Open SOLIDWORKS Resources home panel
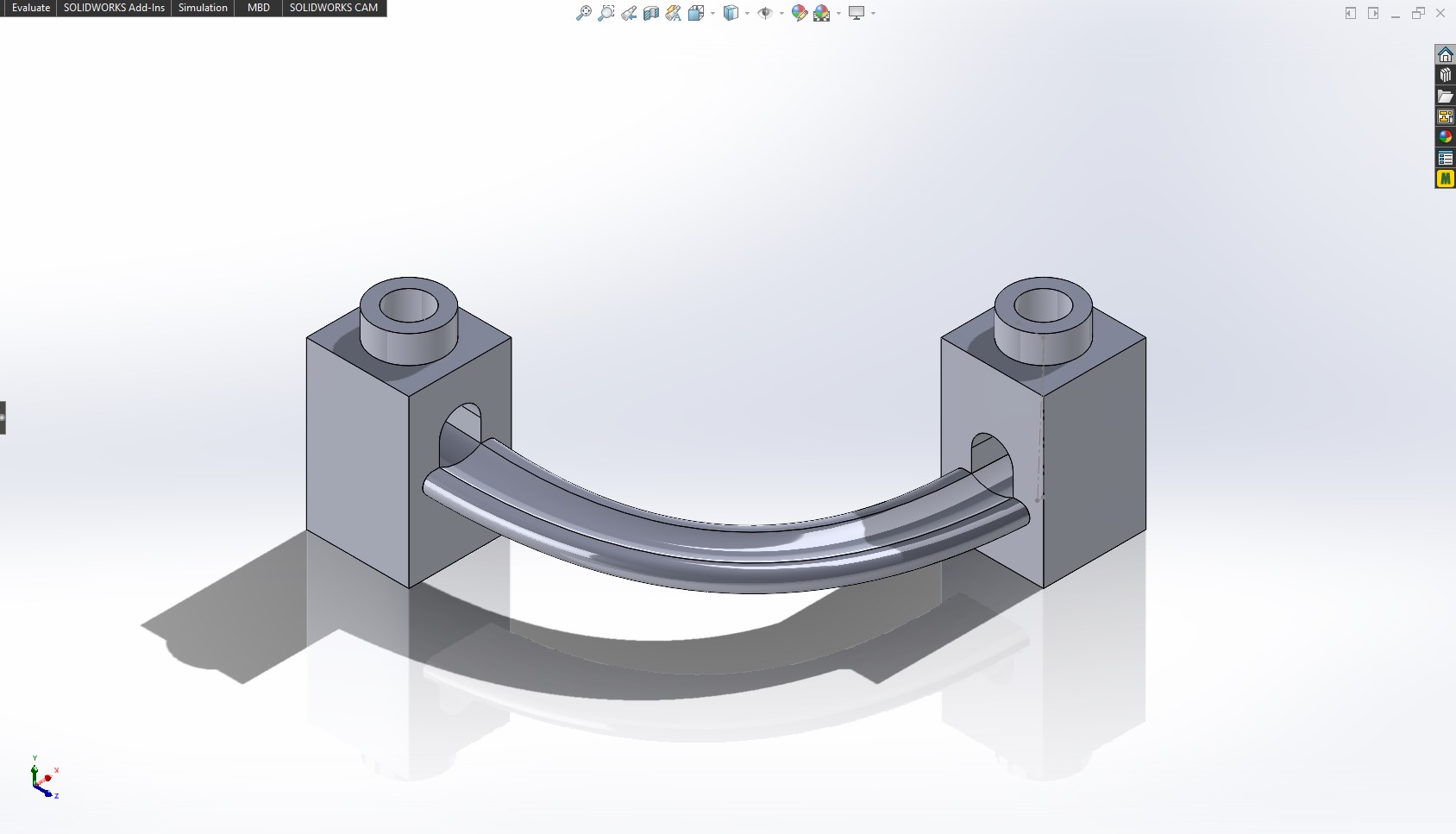 (x=1446, y=54)
